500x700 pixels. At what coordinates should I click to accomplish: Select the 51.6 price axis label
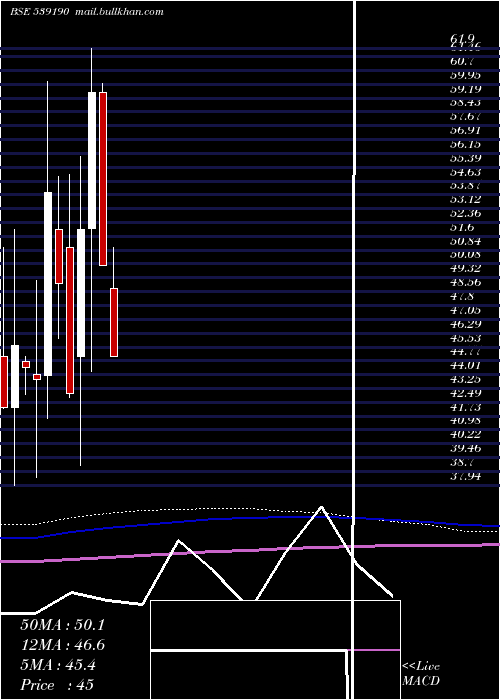click(x=462, y=227)
